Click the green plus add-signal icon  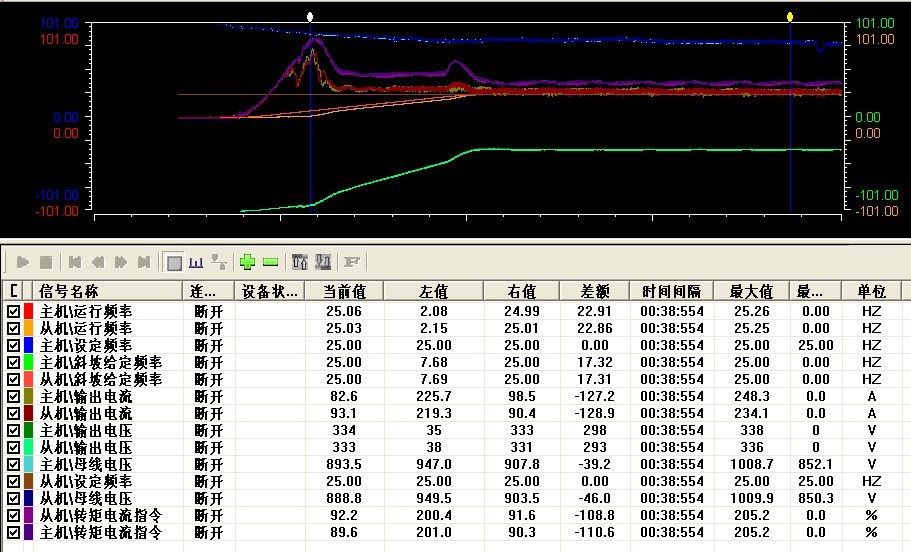click(x=247, y=262)
